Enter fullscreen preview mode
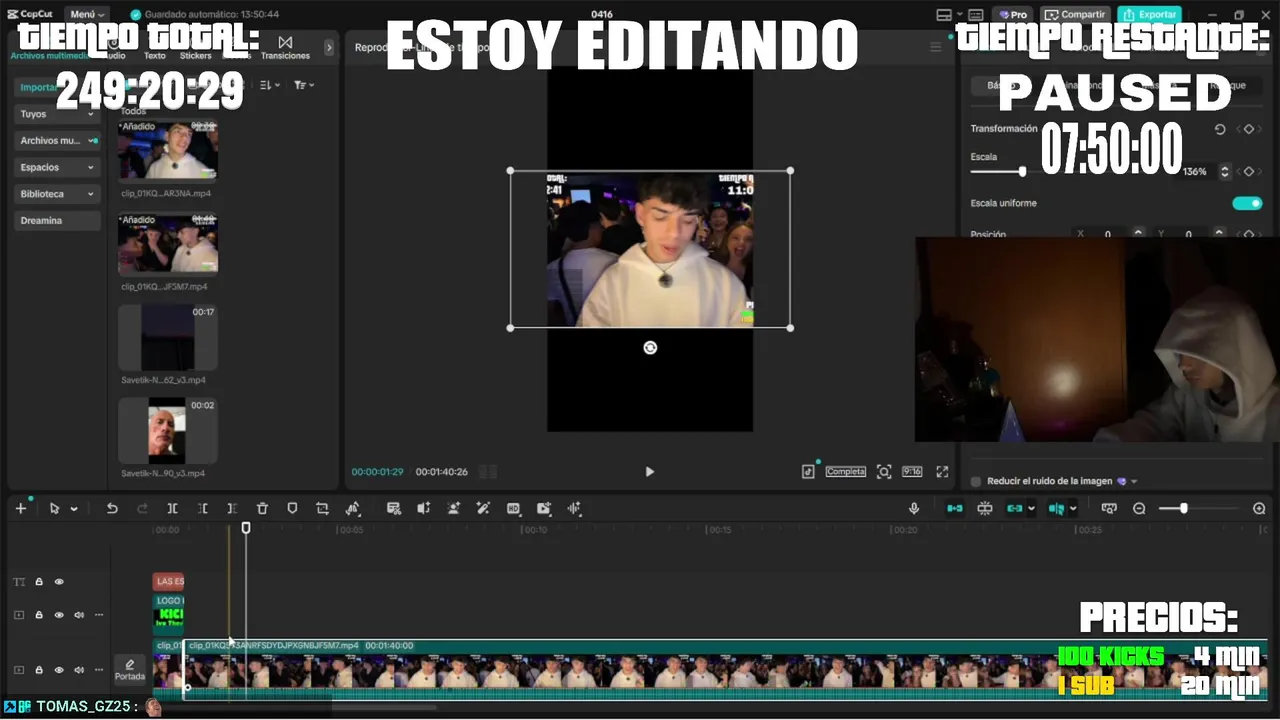 [x=942, y=472]
